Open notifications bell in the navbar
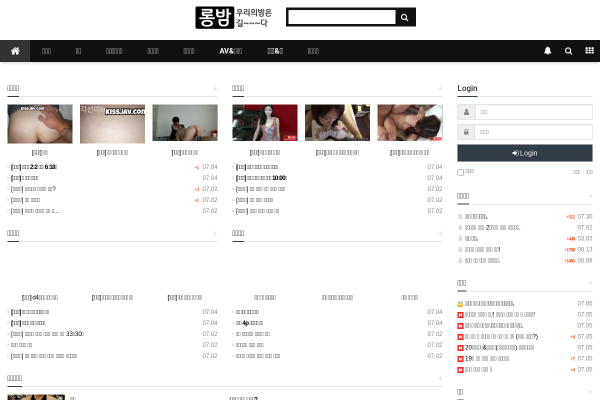This screenshot has height=400, width=600. coord(548,51)
